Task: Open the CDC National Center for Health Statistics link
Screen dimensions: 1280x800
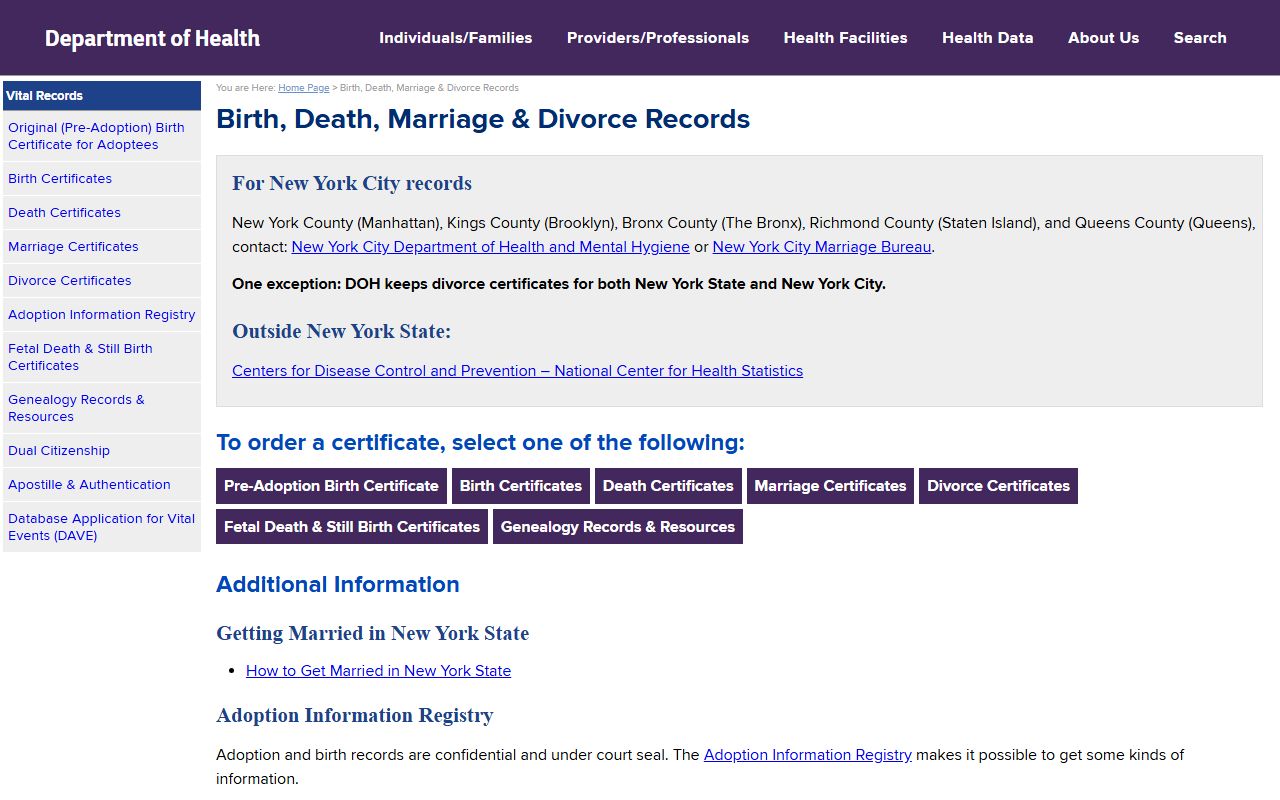Action: (x=517, y=371)
